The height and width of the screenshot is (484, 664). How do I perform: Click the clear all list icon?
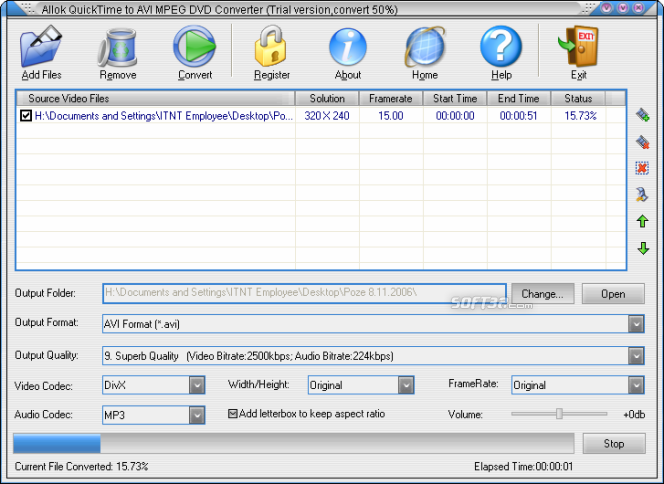(x=642, y=168)
